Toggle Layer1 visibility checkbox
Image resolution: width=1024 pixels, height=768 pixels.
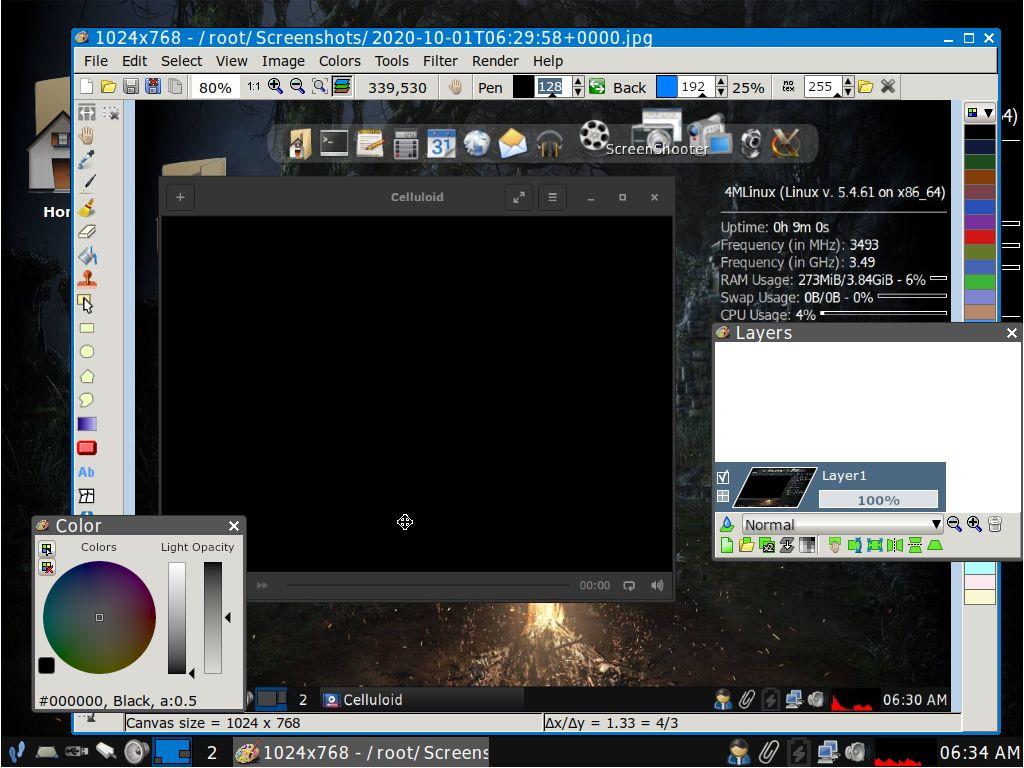tap(723, 477)
